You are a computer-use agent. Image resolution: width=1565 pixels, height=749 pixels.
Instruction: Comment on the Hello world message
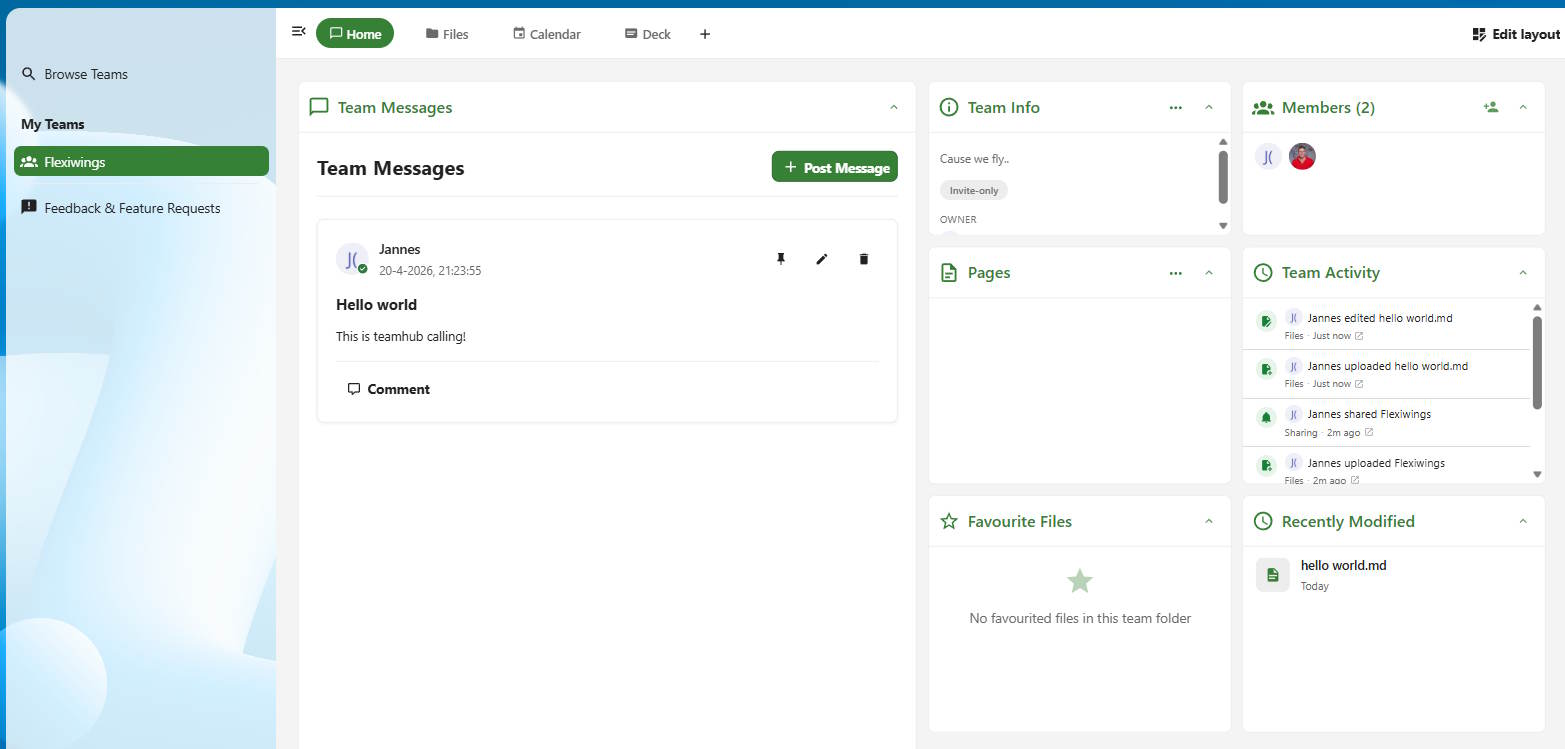tap(389, 389)
